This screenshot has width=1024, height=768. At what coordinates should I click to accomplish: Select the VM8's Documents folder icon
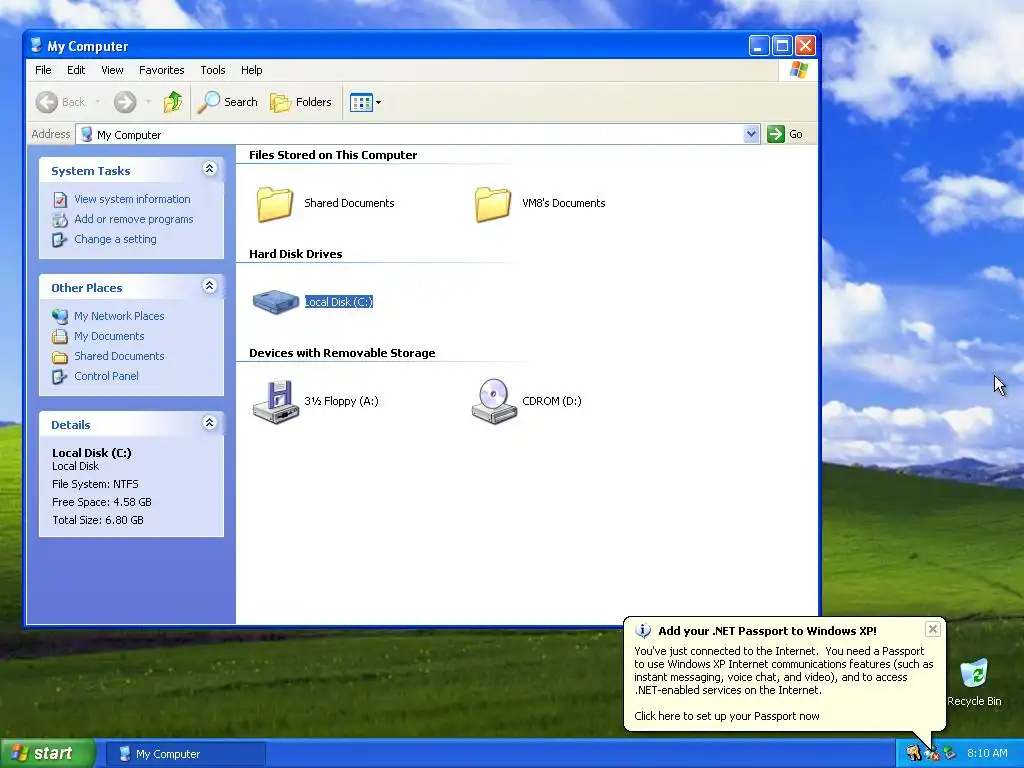point(492,204)
